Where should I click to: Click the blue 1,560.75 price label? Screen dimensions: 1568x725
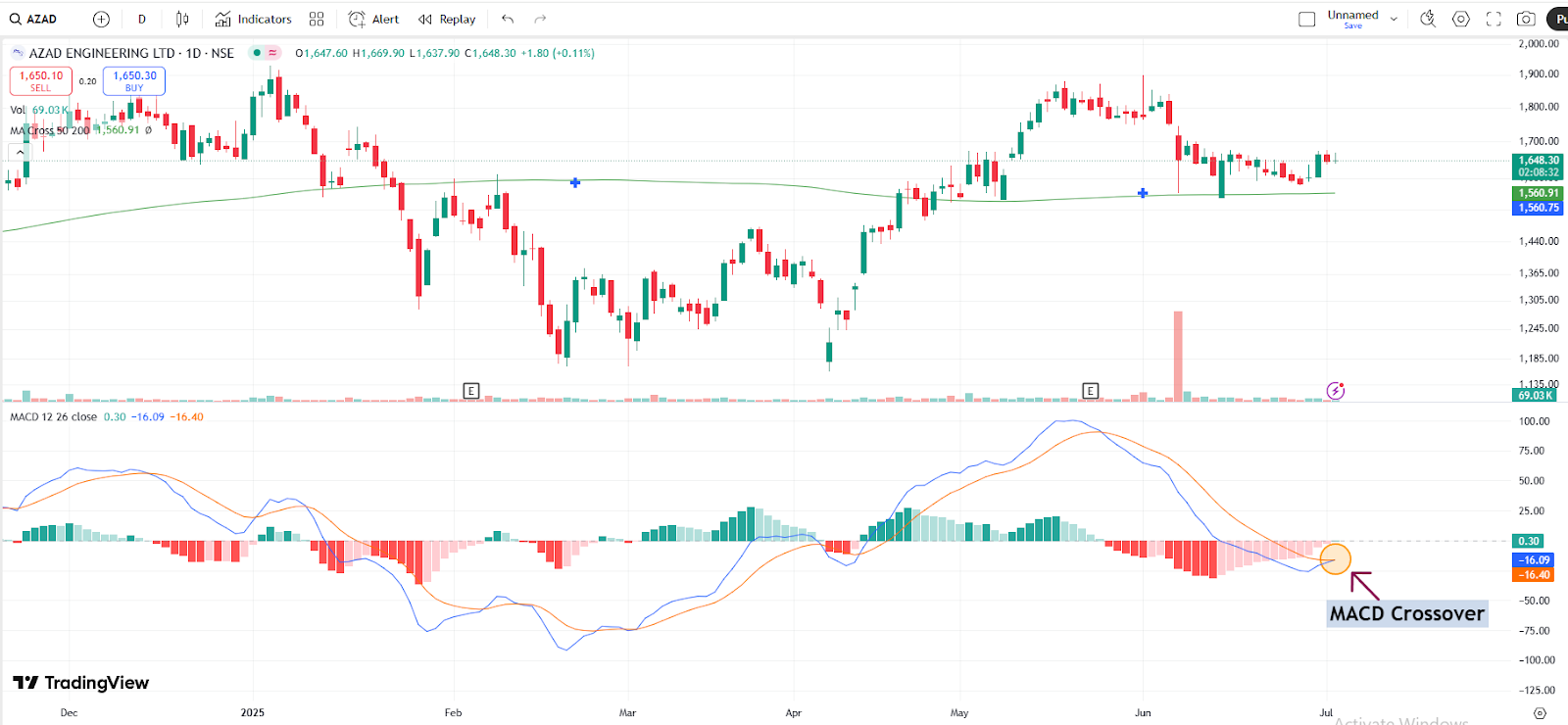click(1539, 208)
